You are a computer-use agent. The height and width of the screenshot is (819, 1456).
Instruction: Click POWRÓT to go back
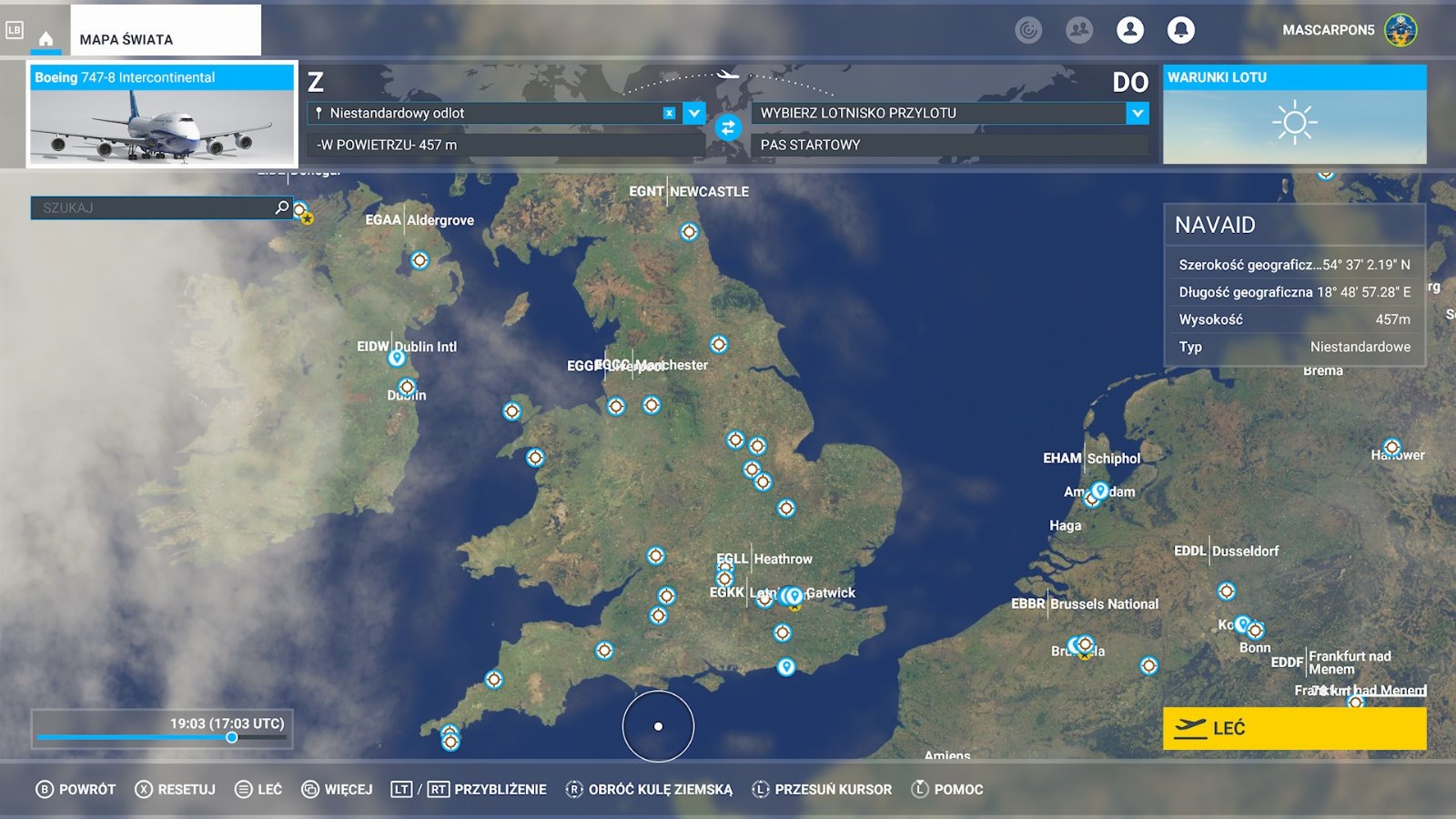[76, 789]
